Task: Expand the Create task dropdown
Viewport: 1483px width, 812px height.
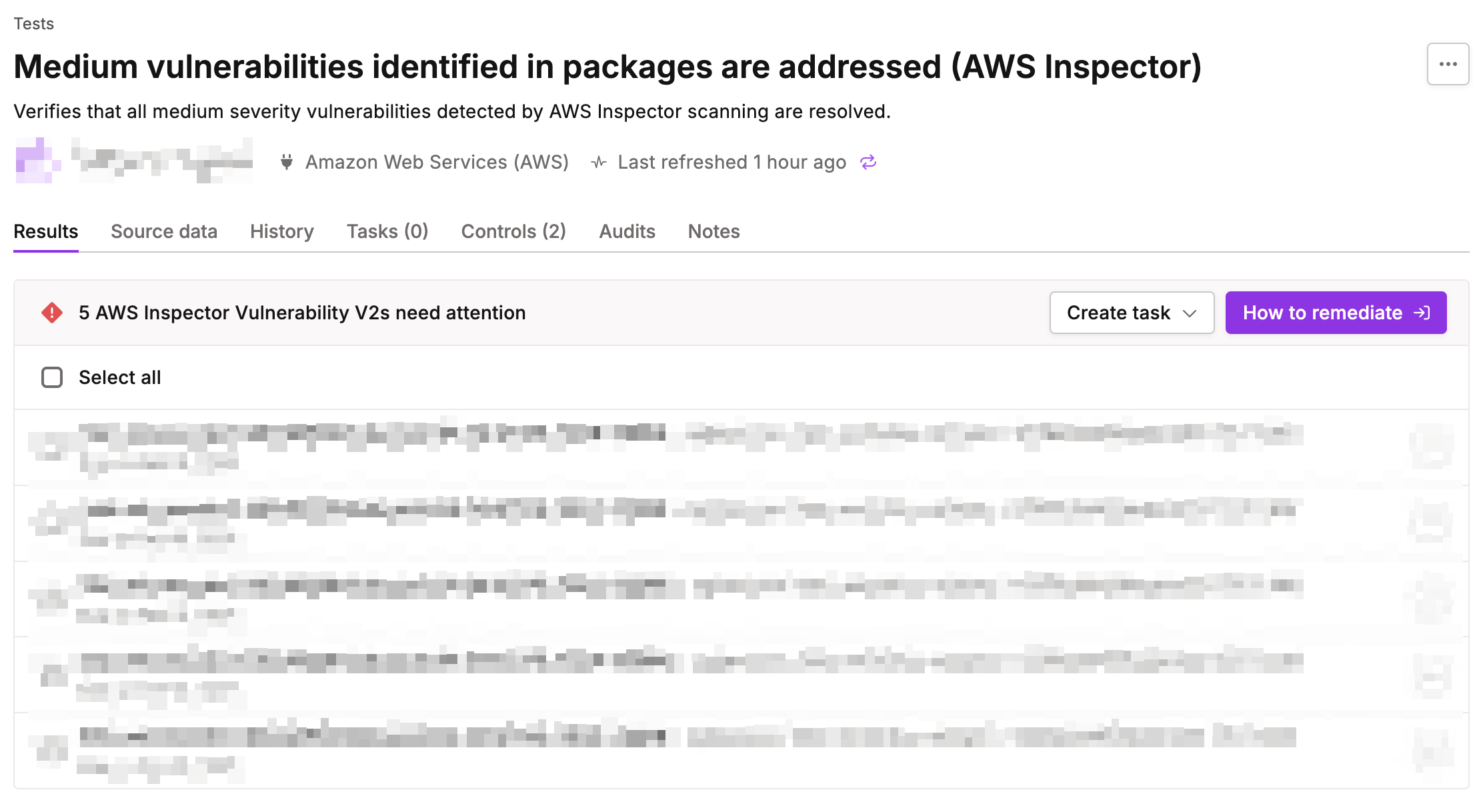Action: pyautogui.click(x=1132, y=313)
